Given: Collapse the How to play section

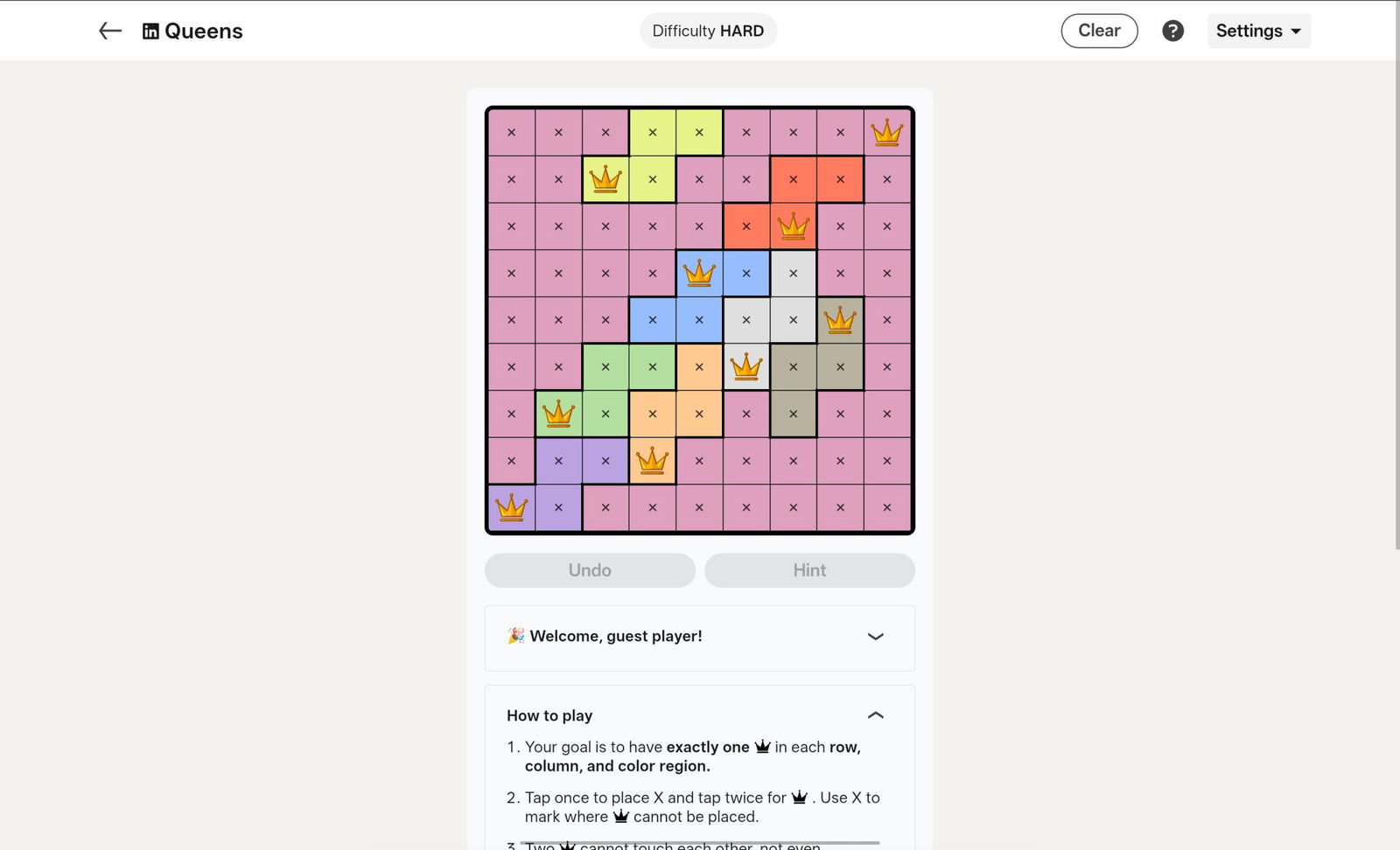Looking at the screenshot, I should tap(875, 715).
